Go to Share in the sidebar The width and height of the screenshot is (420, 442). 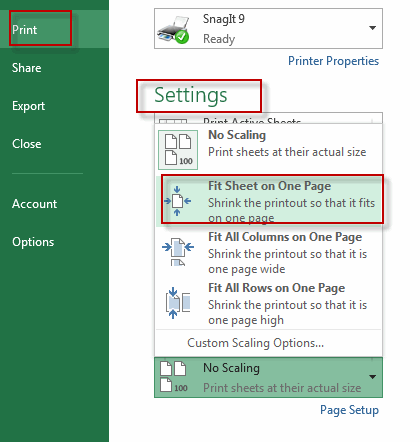(x=27, y=68)
